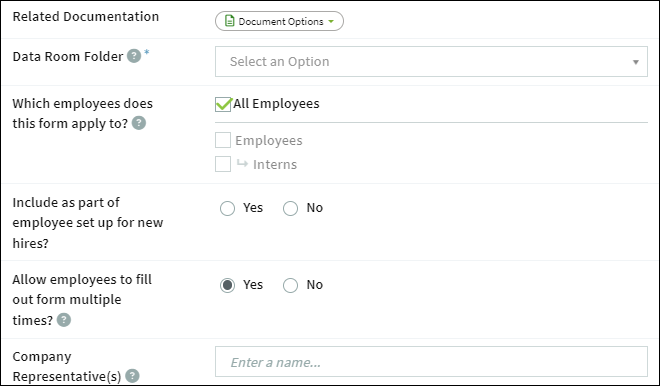Click the green caret on Document Options
This screenshot has width=660, height=386.
click(331, 21)
